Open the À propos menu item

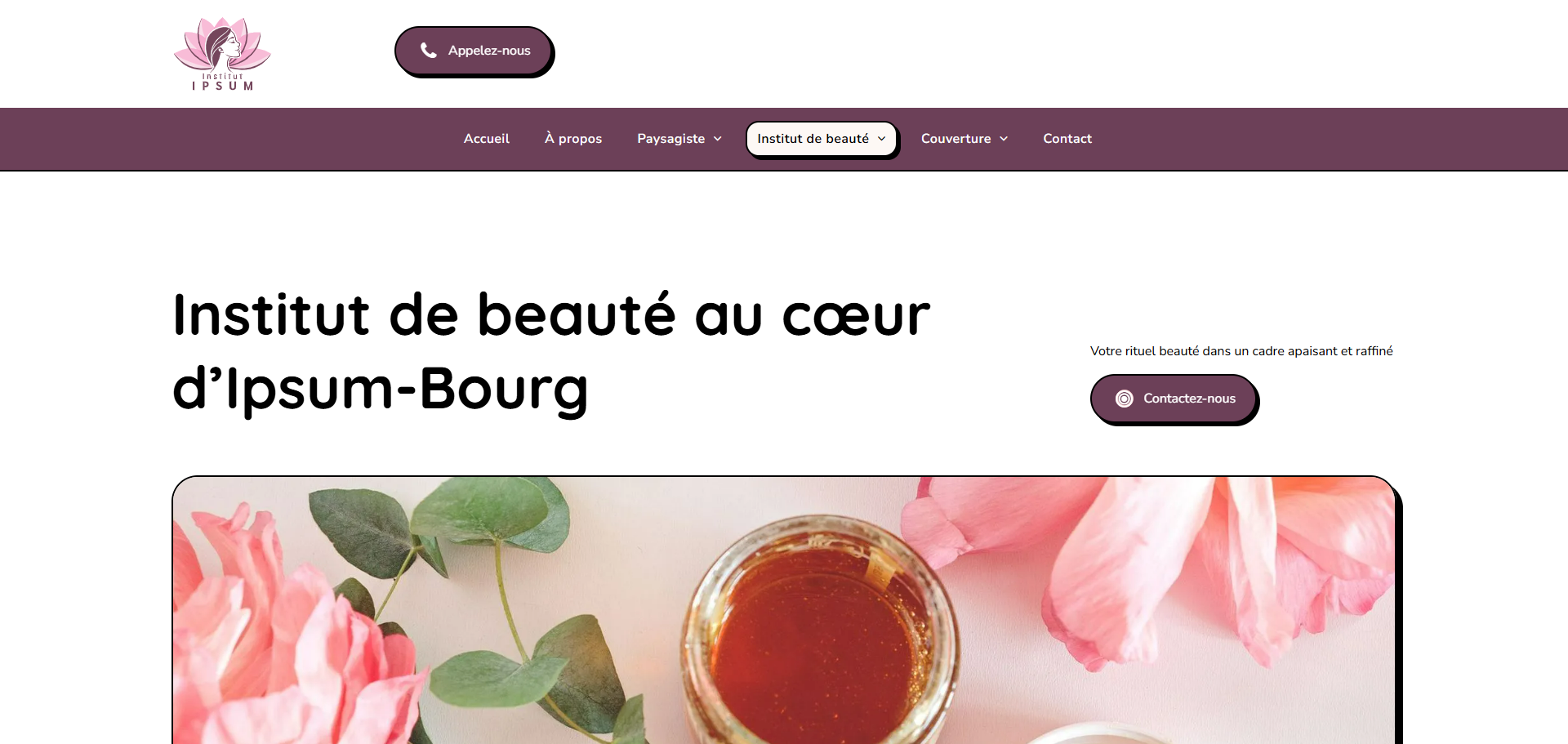pyautogui.click(x=573, y=139)
